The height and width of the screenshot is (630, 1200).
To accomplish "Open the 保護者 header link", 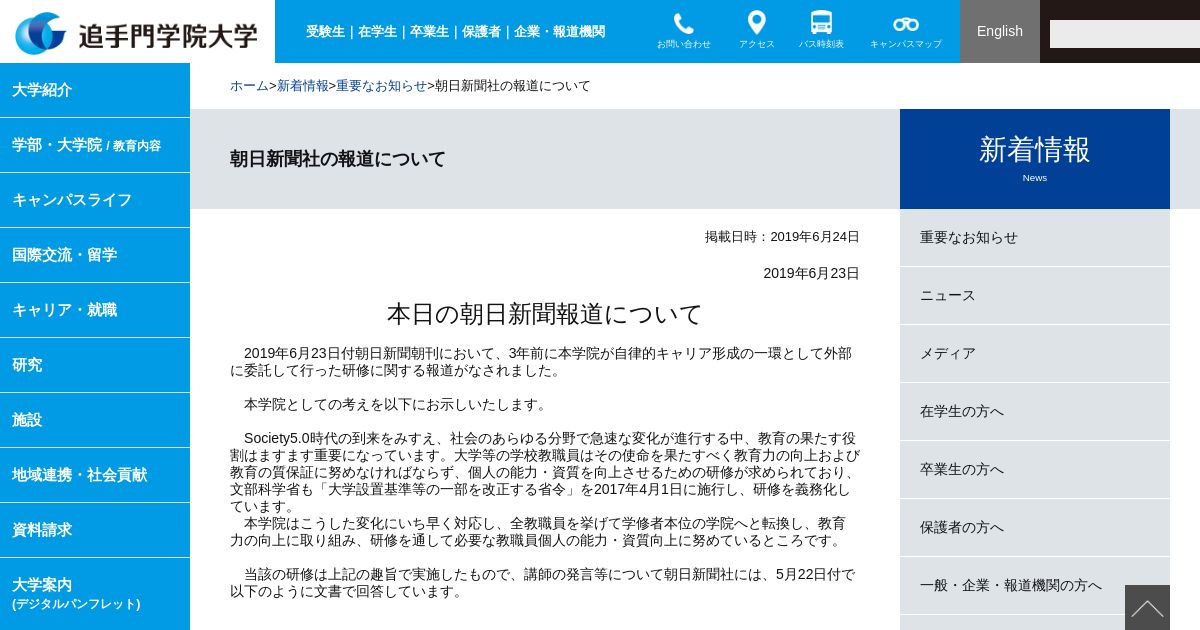I will [482, 31].
